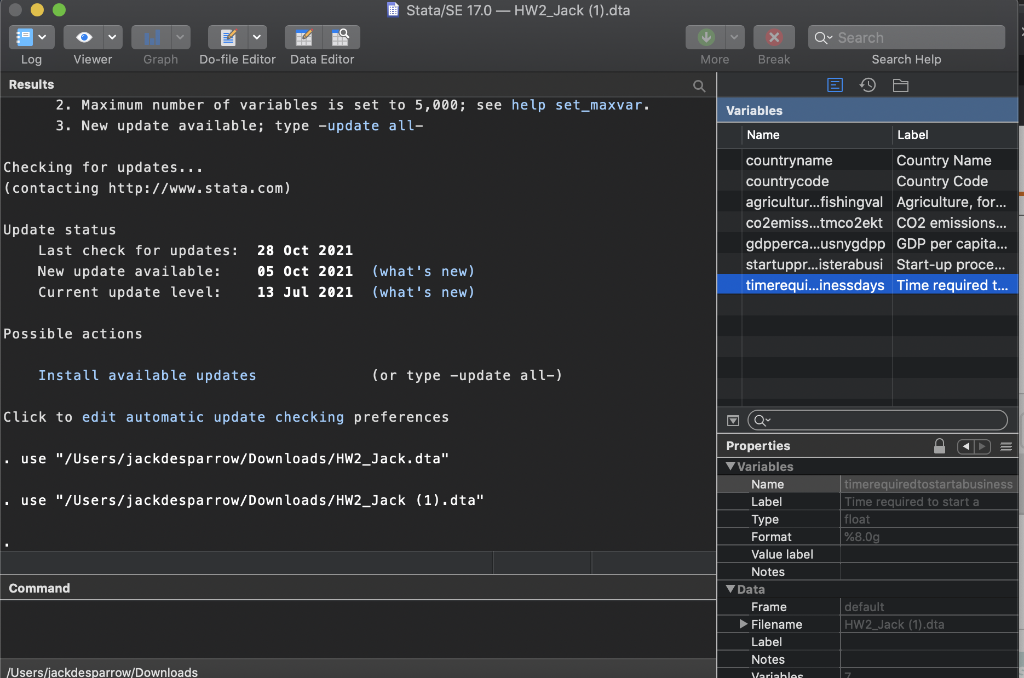The width and height of the screenshot is (1024, 678).
Task: Open the Properties panel menu icon
Action: click(1006, 447)
